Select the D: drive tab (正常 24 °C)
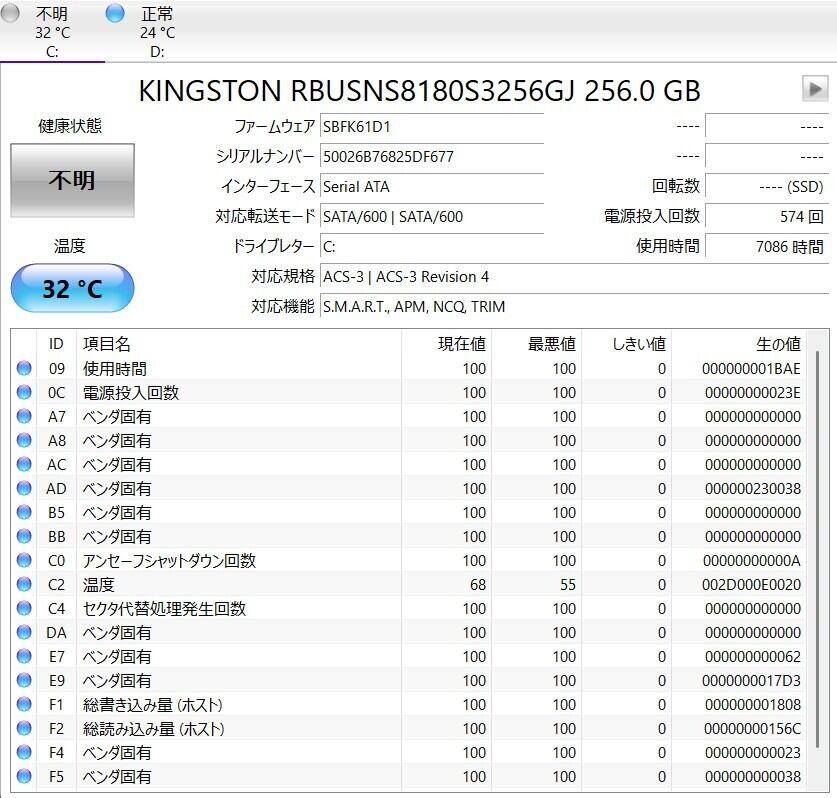 click(157, 31)
